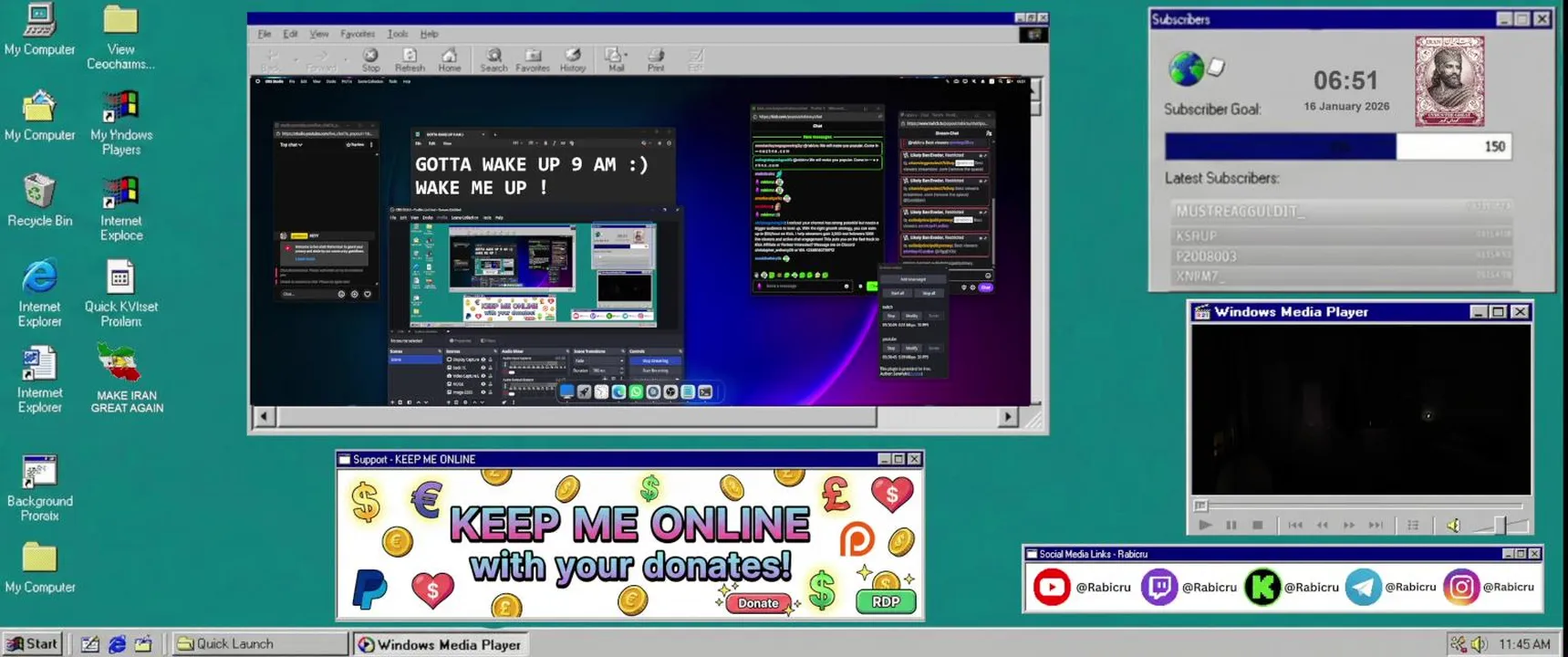Click the PayPal logo in Support banner

pyautogui.click(x=369, y=589)
